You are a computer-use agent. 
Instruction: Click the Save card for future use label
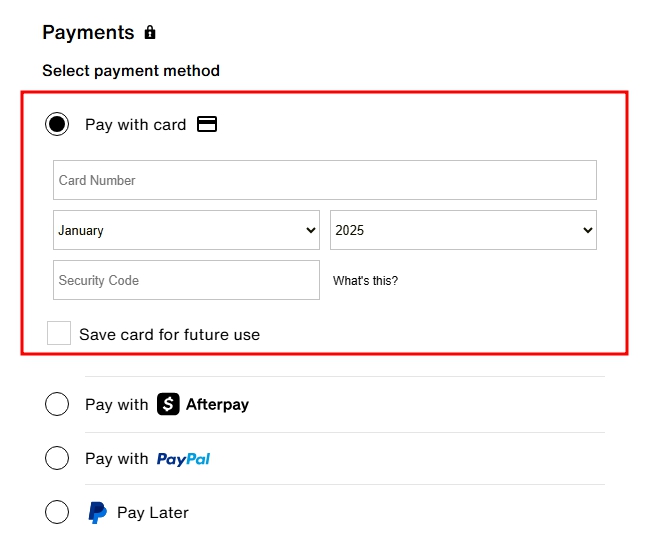(169, 335)
